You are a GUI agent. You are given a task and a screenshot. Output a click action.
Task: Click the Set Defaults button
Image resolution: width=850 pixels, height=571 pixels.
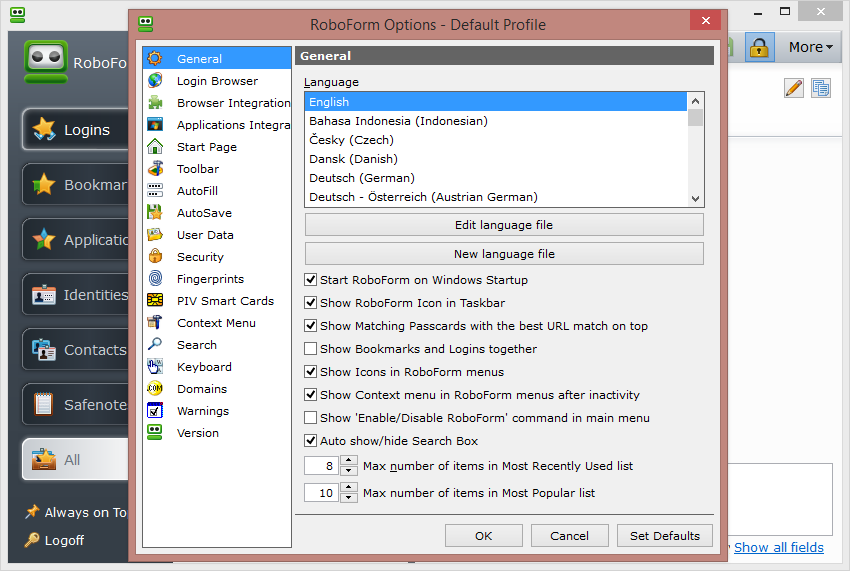click(665, 536)
